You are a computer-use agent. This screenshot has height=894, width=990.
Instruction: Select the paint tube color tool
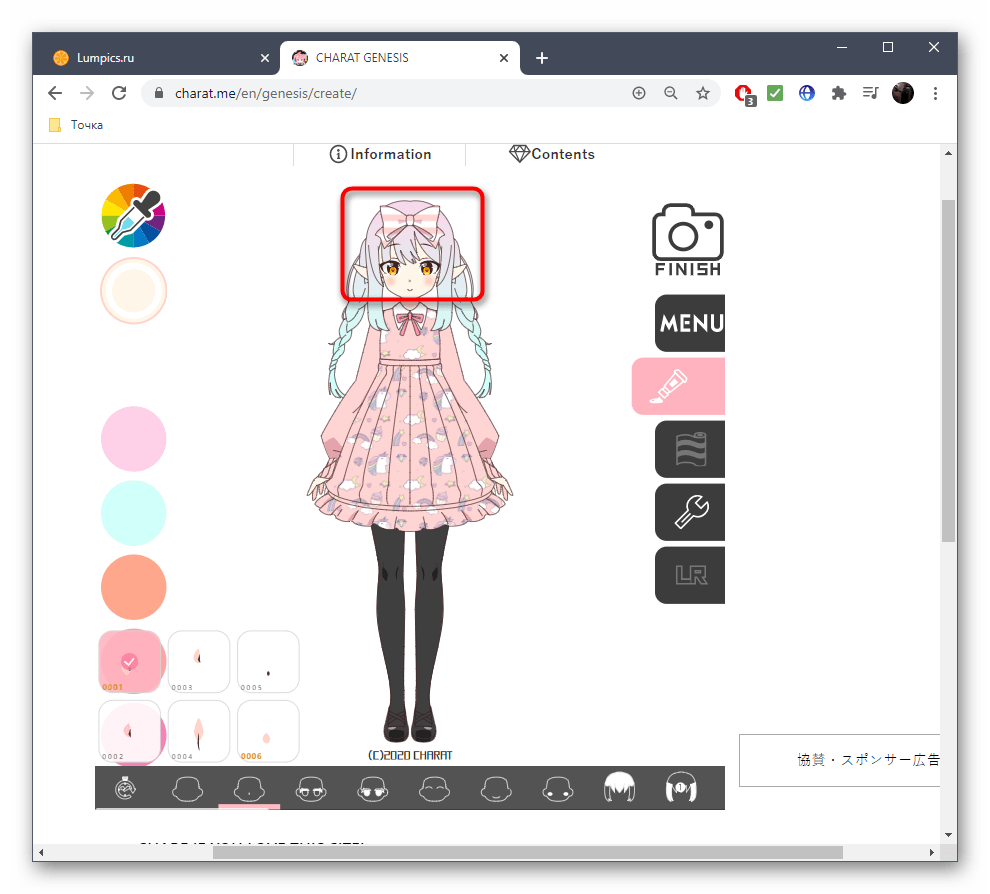679,386
